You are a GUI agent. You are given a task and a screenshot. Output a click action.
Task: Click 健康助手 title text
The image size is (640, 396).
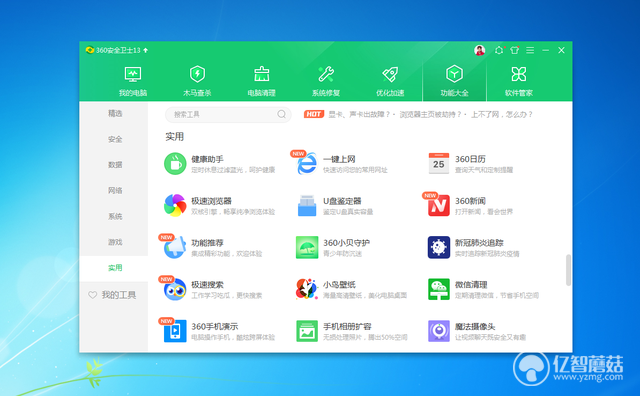pyautogui.click(x=207, y=159)
